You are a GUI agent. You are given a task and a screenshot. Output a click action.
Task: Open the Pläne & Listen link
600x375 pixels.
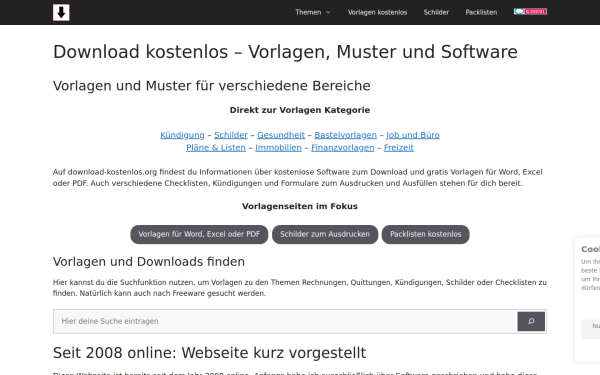(216, 148)
